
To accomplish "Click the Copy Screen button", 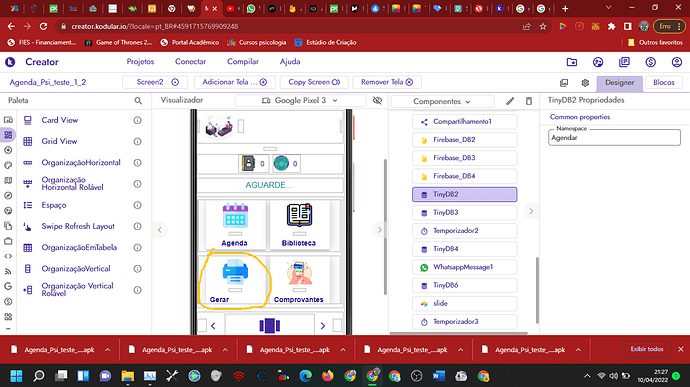I will (x=314, y=82).
